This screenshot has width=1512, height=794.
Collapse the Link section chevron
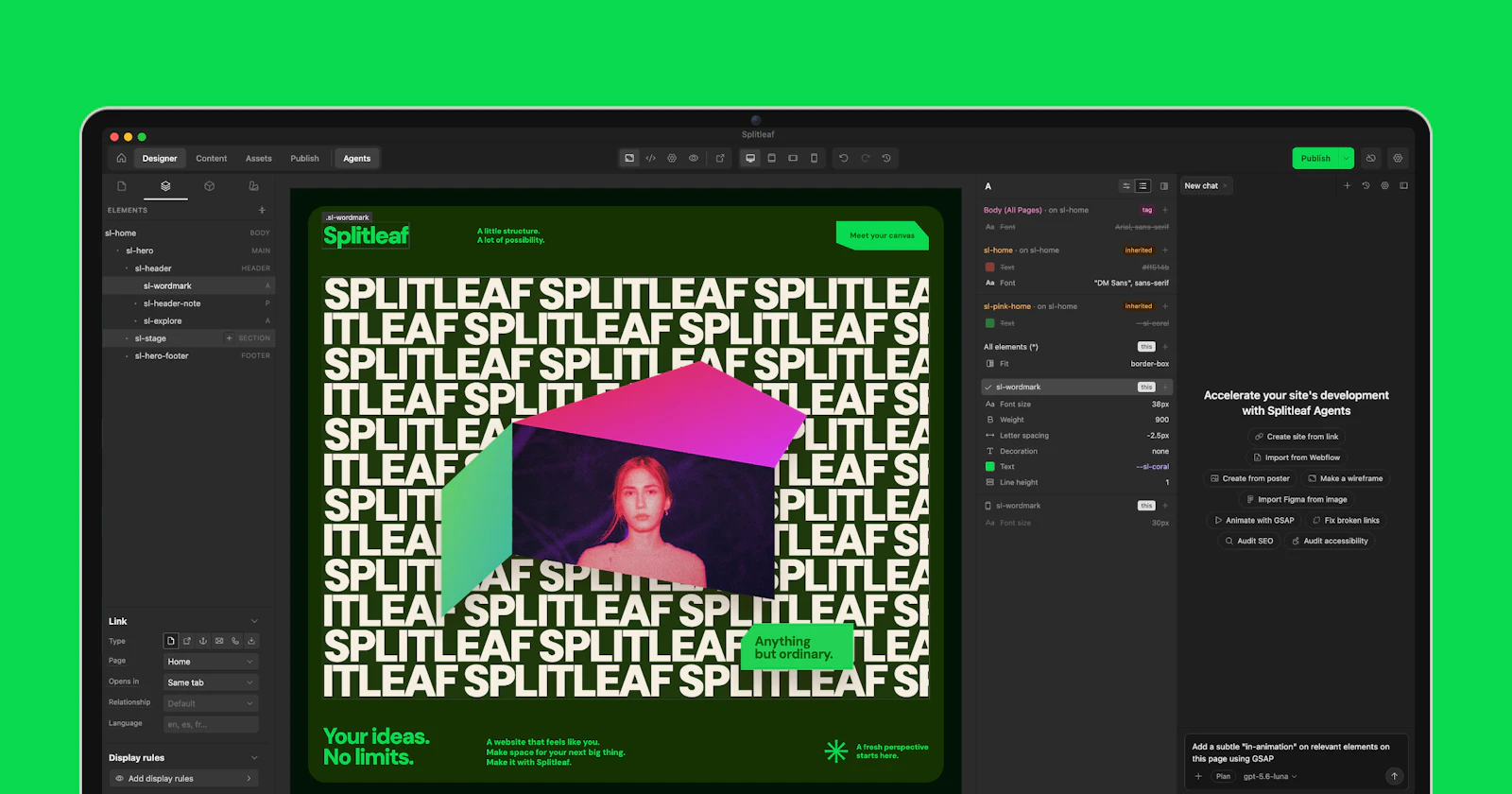pos(254,621)
